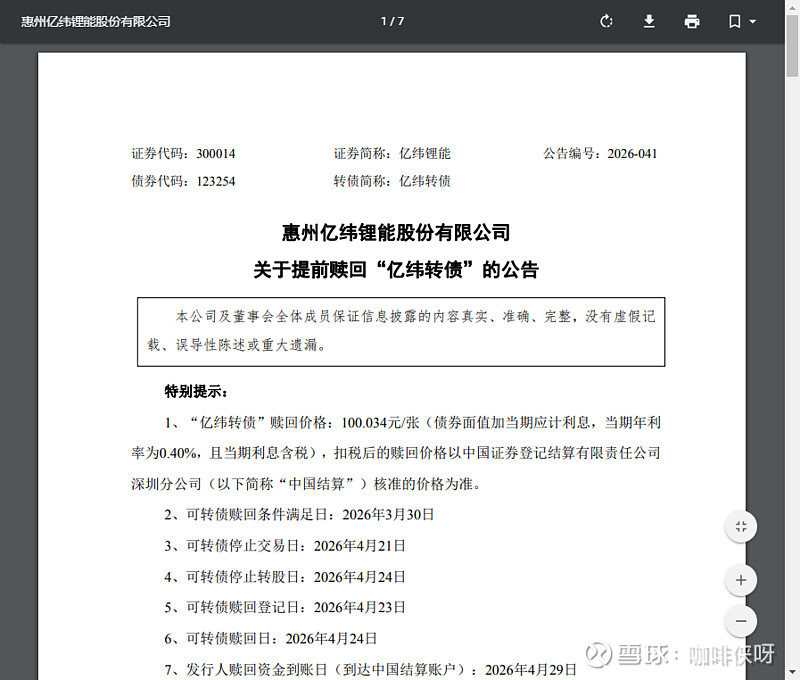Print the PDF document
800x680 pixels.
[x=692, y=21]
